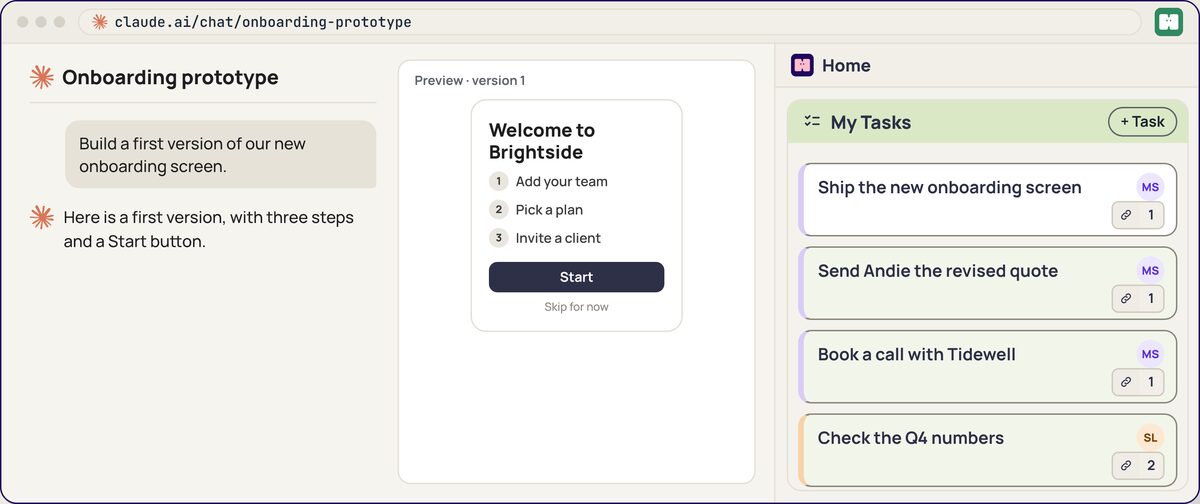Click the Claude logo in the address bar

click(100, 22)
